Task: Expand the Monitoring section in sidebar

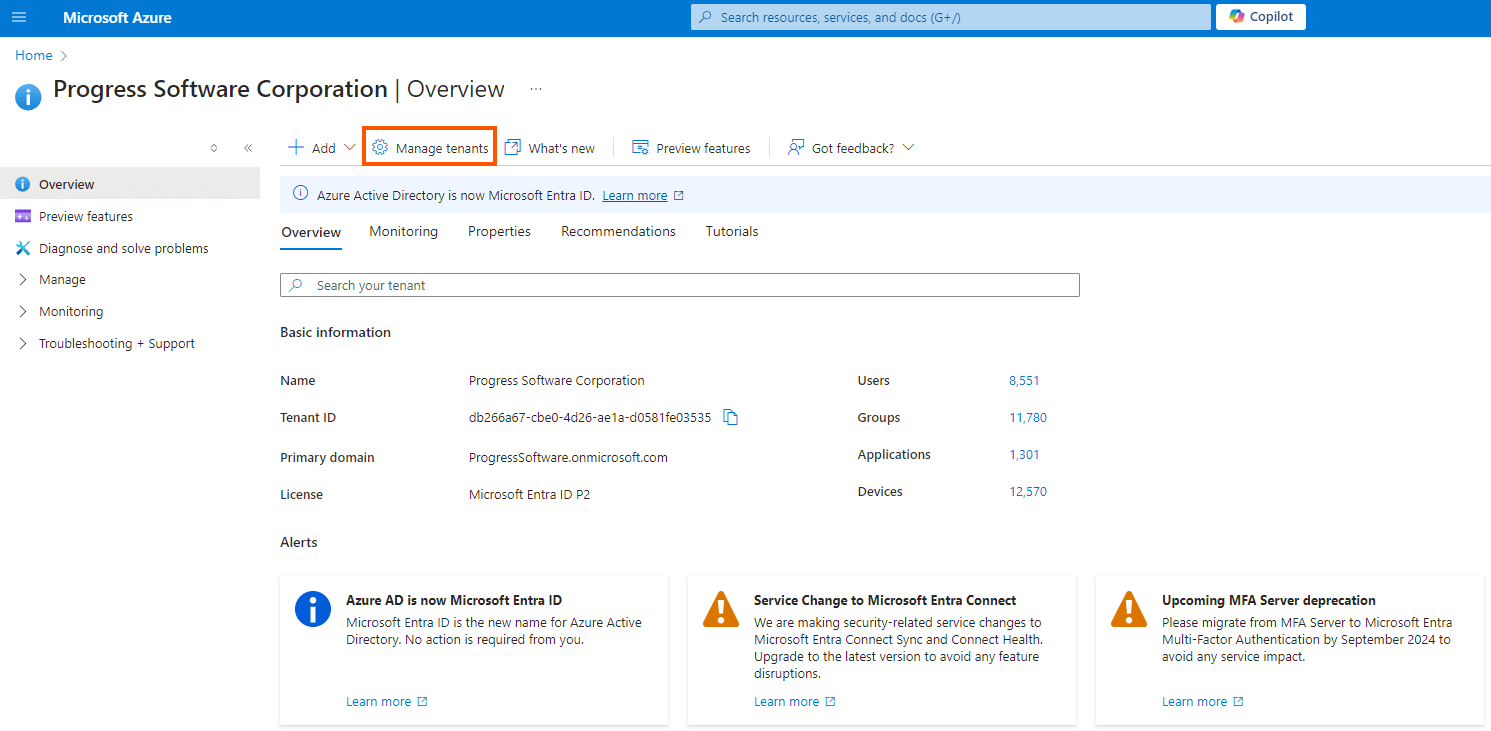Action: [23, 312]
